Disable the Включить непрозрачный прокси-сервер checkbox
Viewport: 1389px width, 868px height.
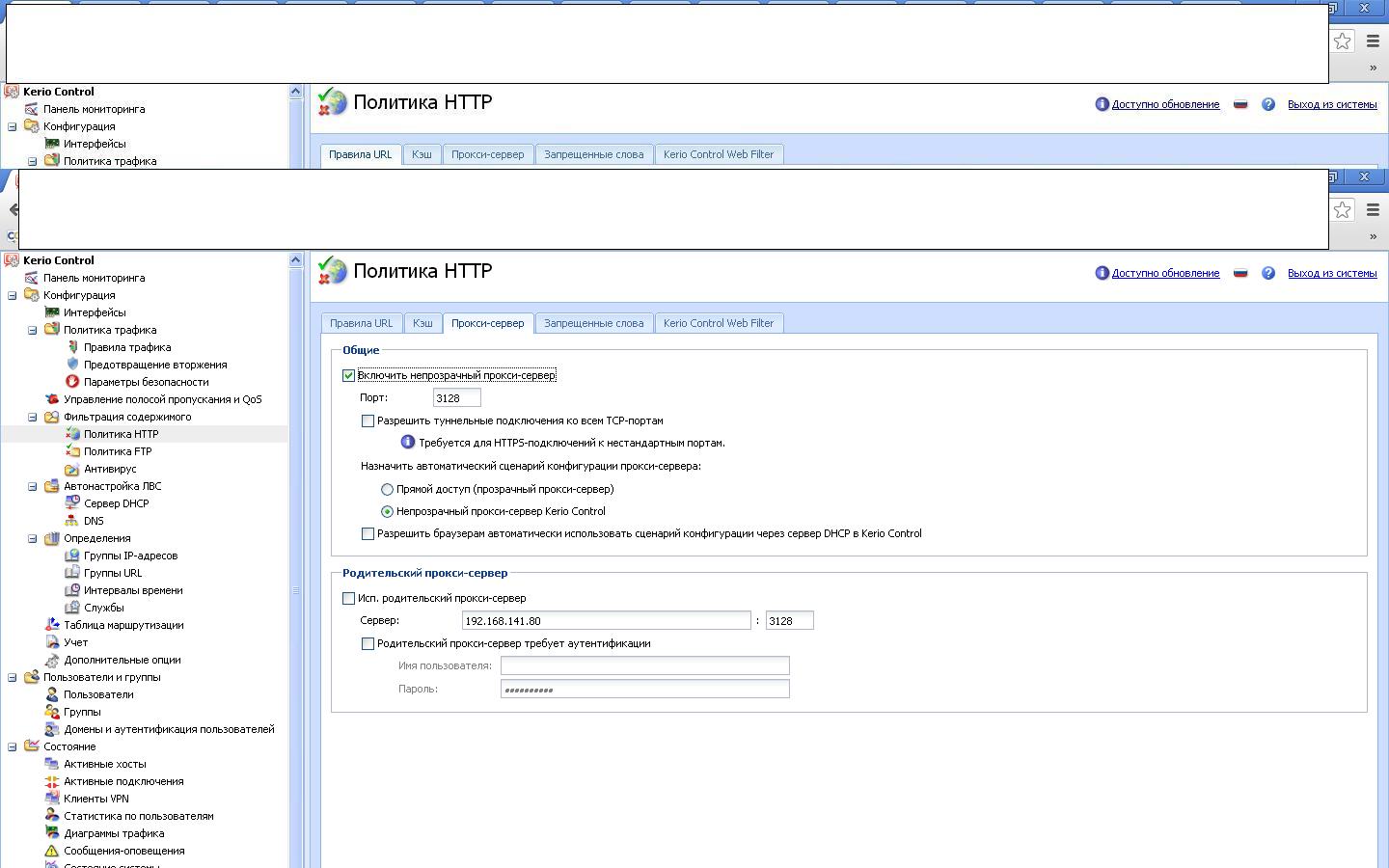pos(348,375)
